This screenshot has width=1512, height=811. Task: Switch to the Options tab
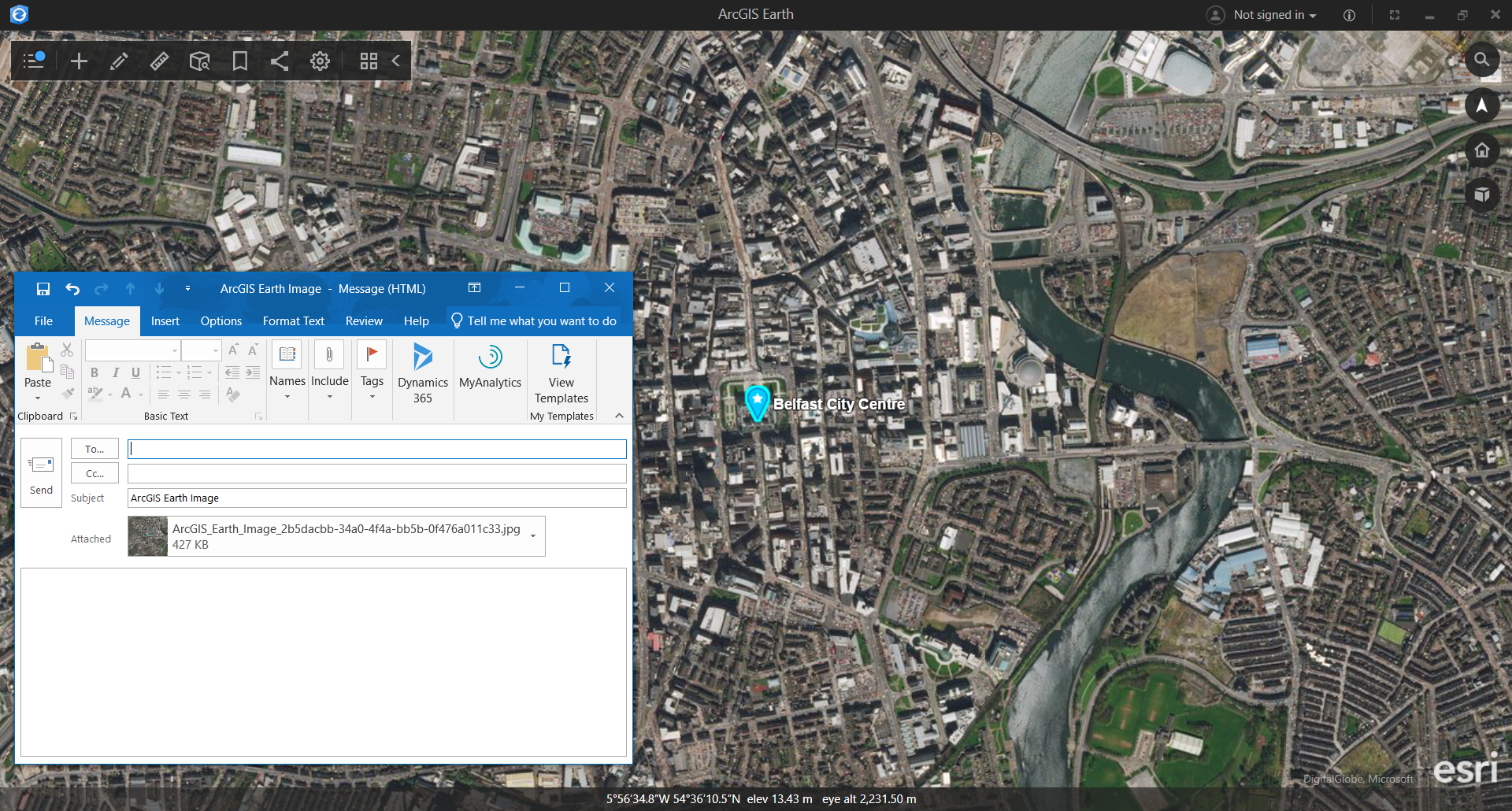221,321
